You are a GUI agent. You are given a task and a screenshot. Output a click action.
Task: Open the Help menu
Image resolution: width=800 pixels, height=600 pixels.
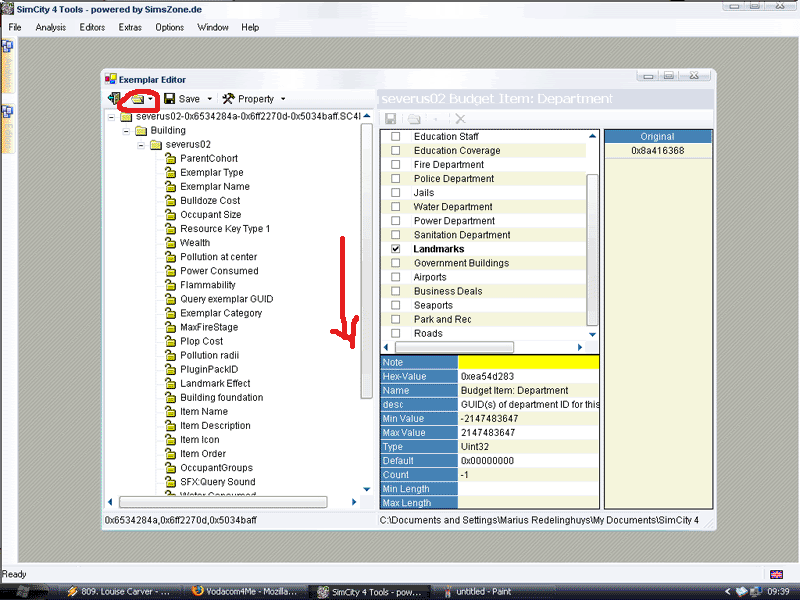pos(250,27)
